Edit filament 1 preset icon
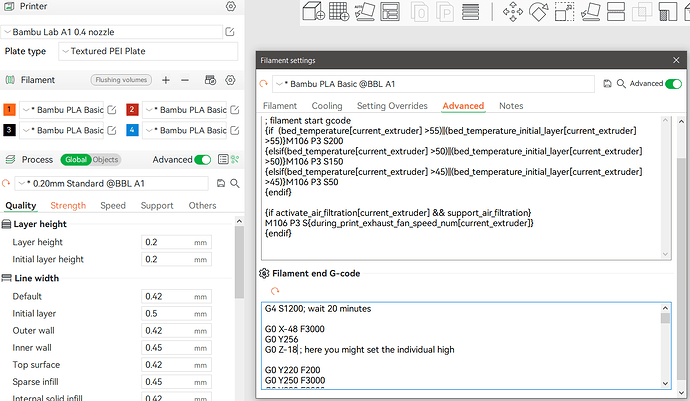 [112, 110]
